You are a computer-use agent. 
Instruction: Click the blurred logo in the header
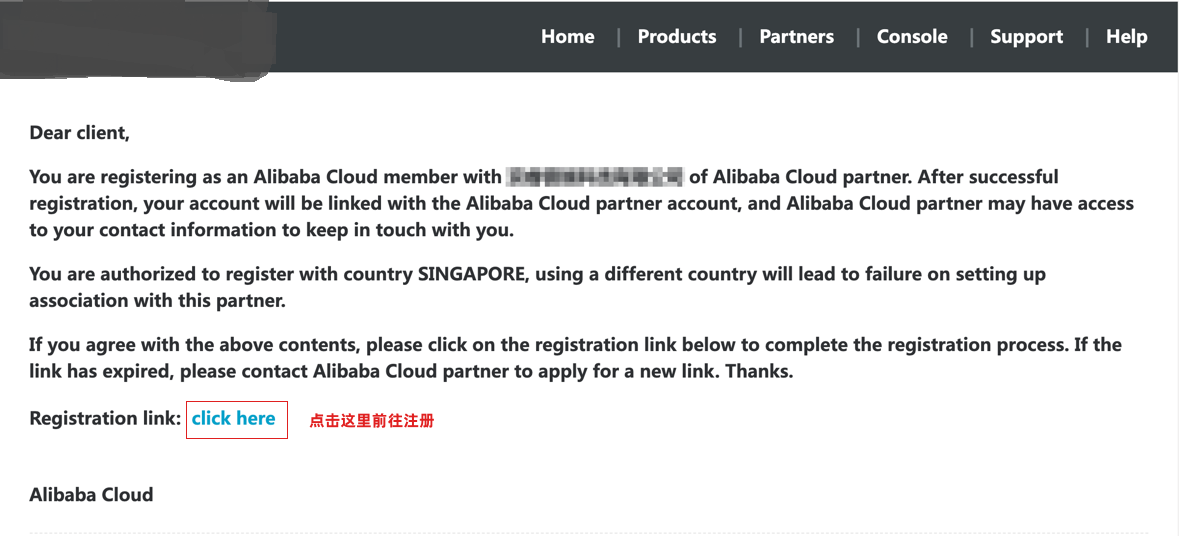tap(138, 38)
